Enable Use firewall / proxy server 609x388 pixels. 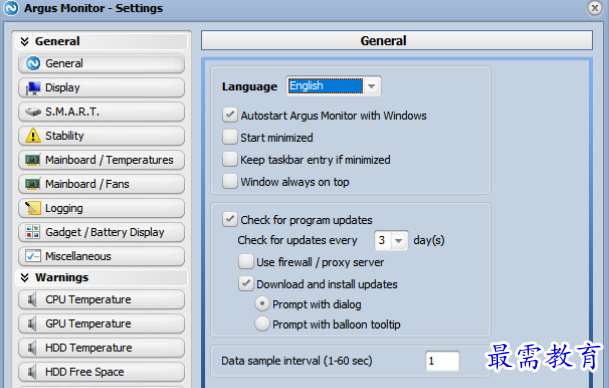(x=246, y=262)
